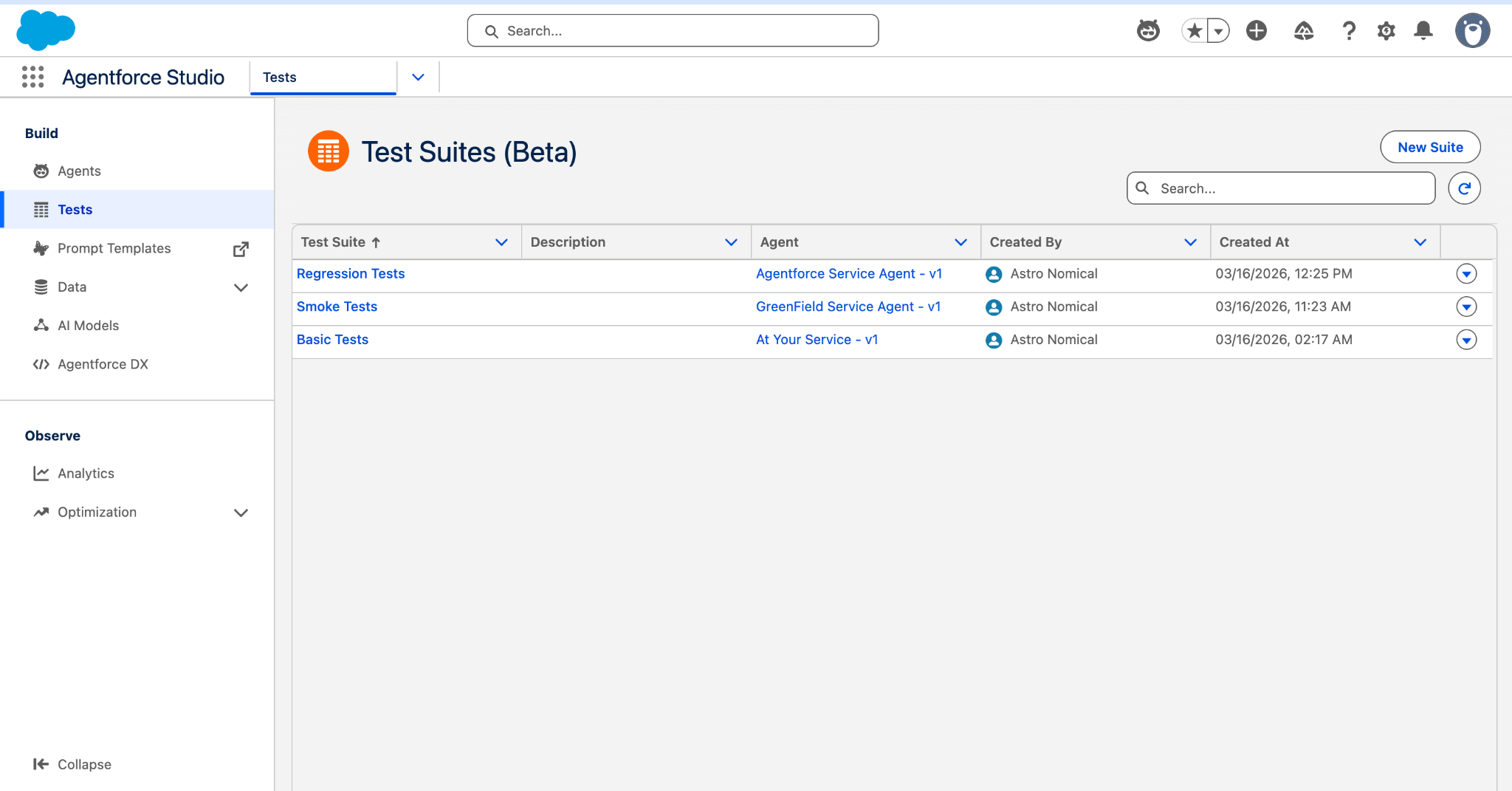The image size is (1512, 791).
Task: Click the Agentforce astro icon in header
Action: [x=1148, y=31]
